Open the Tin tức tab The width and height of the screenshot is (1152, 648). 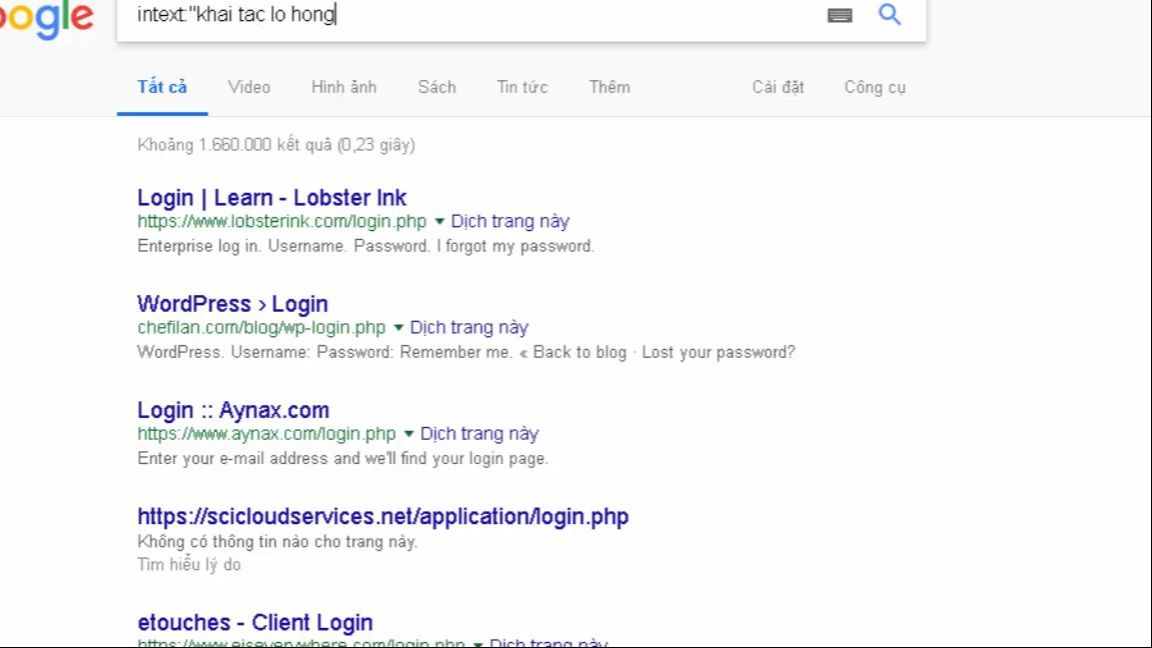522,87
